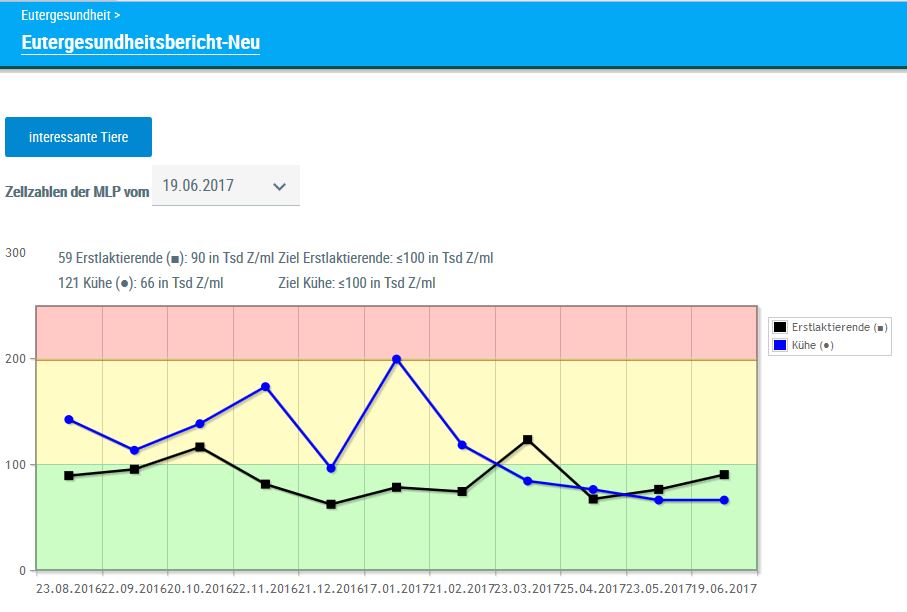Select the black square marker at 19.06.2017
Image resolution: width=907 pixels, height=612 pixels.
(x=725, y=475)
